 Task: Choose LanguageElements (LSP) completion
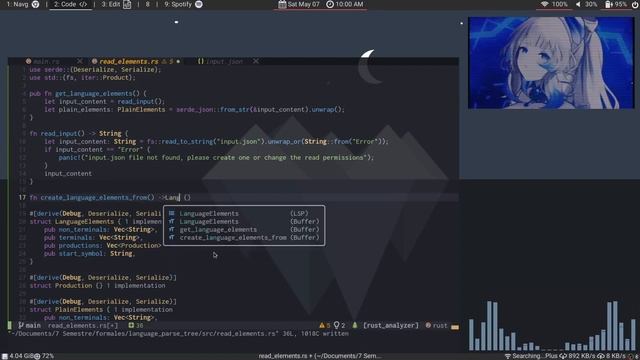[244, 213]
